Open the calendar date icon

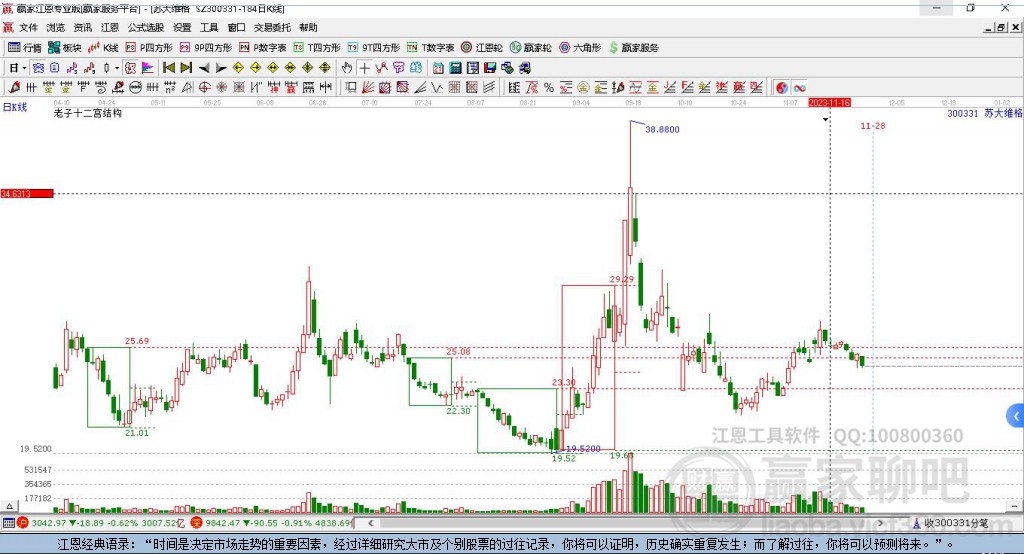pos(438,68)
